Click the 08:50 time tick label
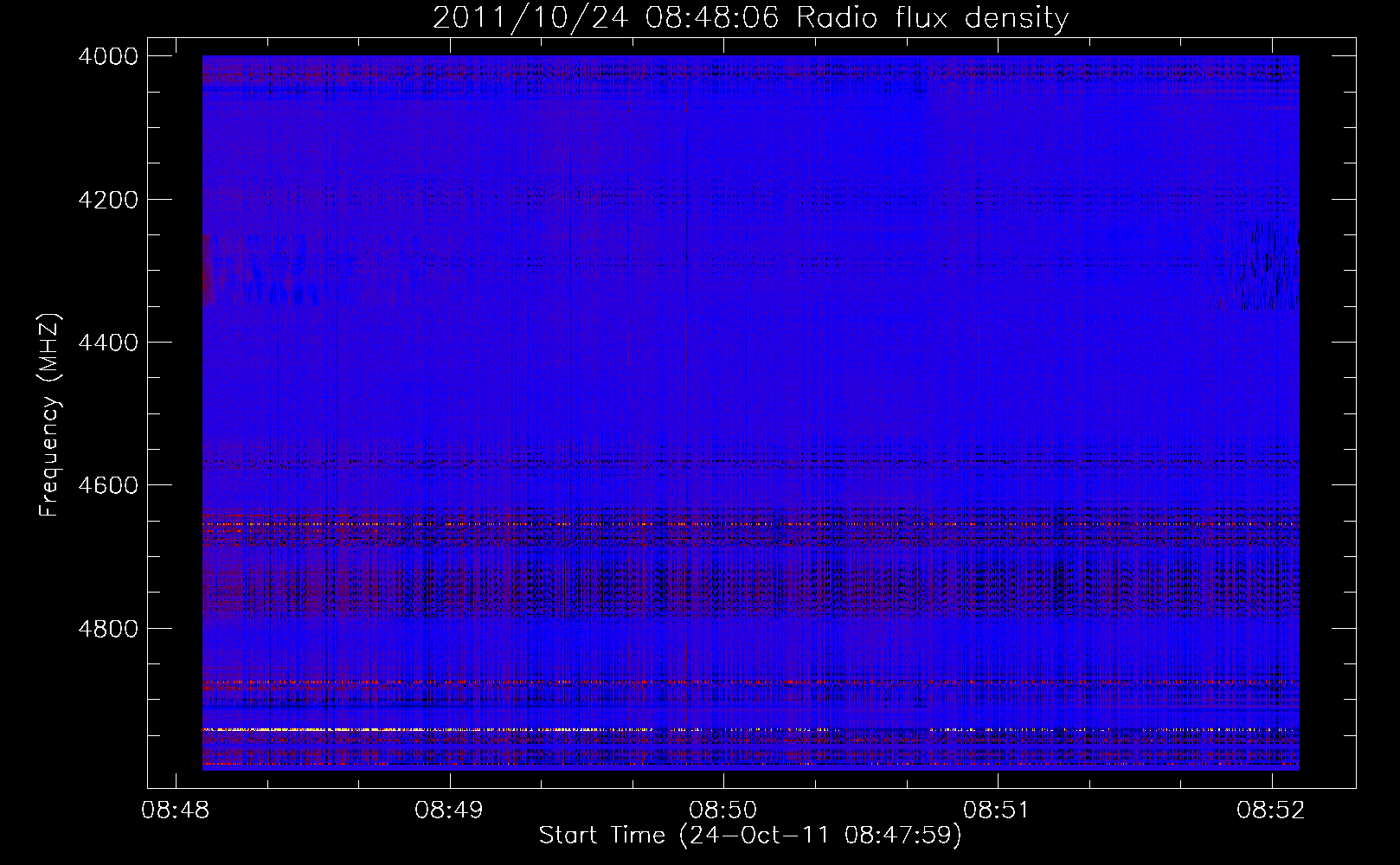Screen dimensions: 1400x865 click(722, 810)
